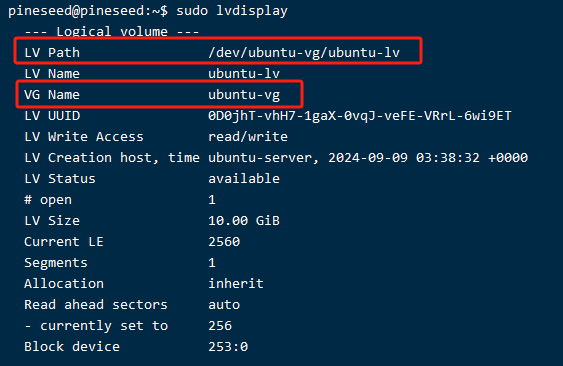Click the 'VG Name' label
The image size is (563, 366).
tap(52, 95)
